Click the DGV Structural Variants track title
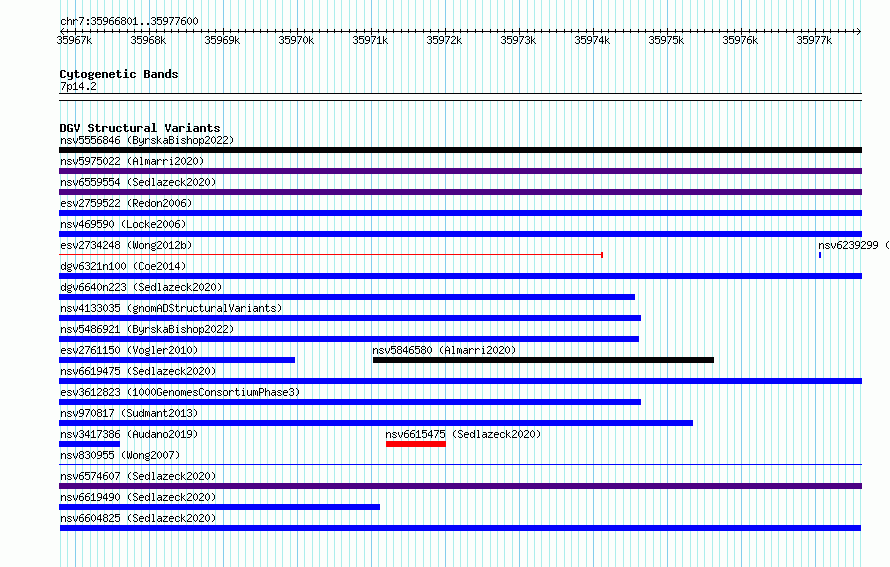890x567 pixels. [x=140, y=128]
